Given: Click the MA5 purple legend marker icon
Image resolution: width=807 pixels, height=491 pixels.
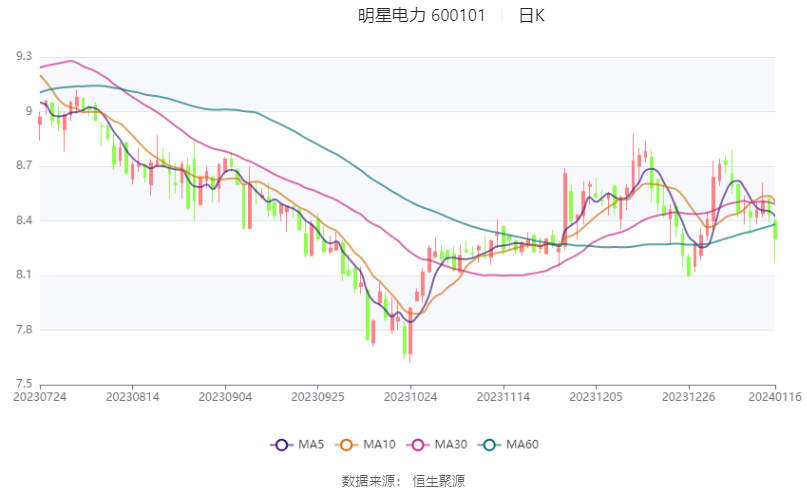Looking at the screenshot, I should pos(280,444).
